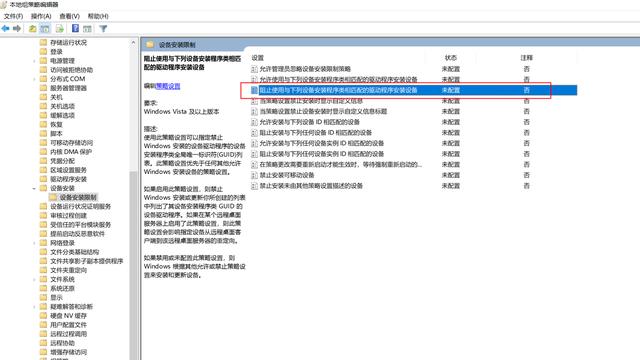The image size is (640, 360).
Task: Click the policy icon beside 禁止安装可移动设备
Action: [254, 175]
